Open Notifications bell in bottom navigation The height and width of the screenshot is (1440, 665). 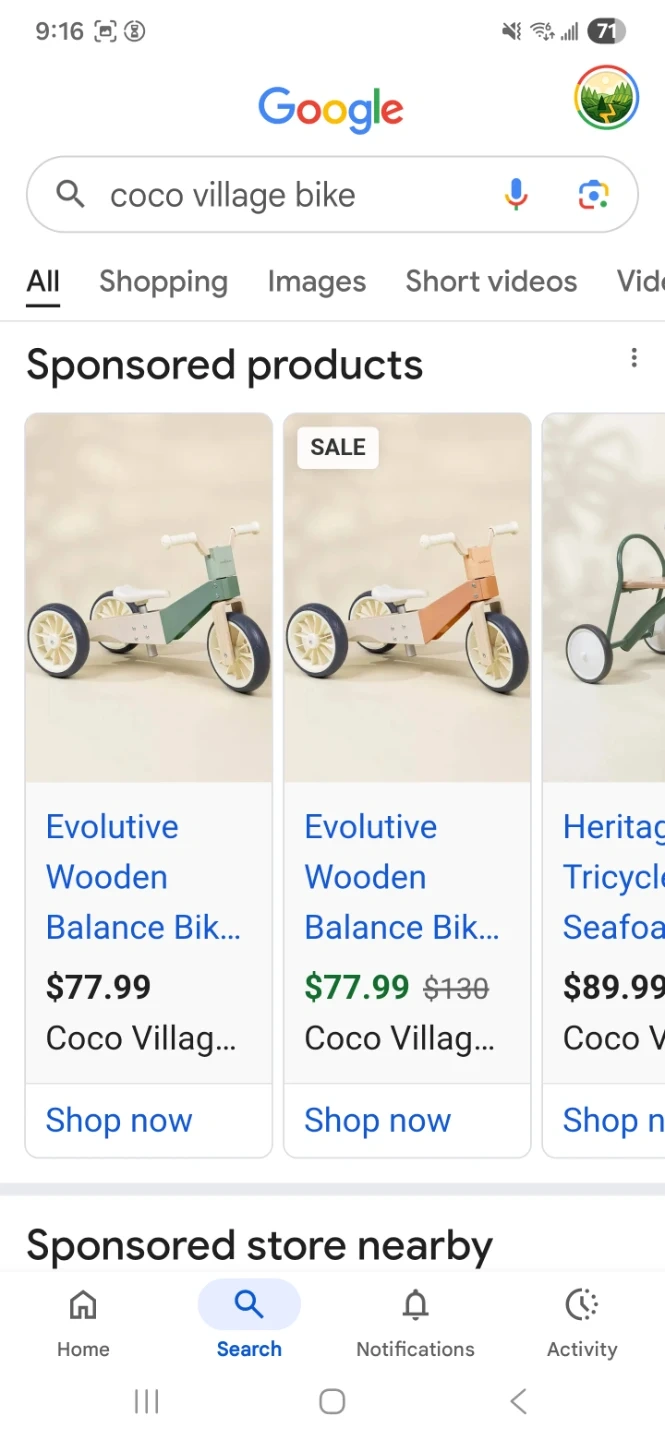click(x=415, y=1322)
